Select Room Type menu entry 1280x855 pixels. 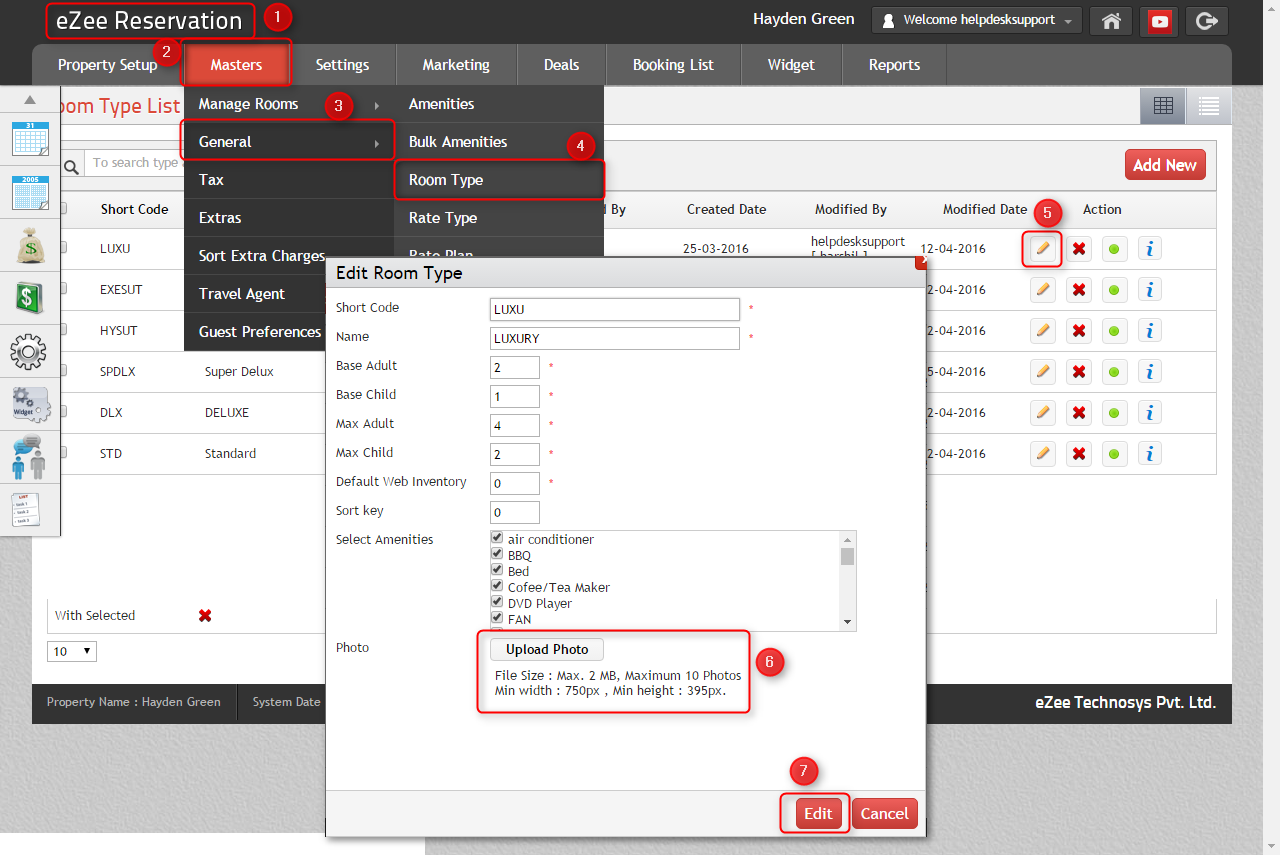(x=499, y=180)
